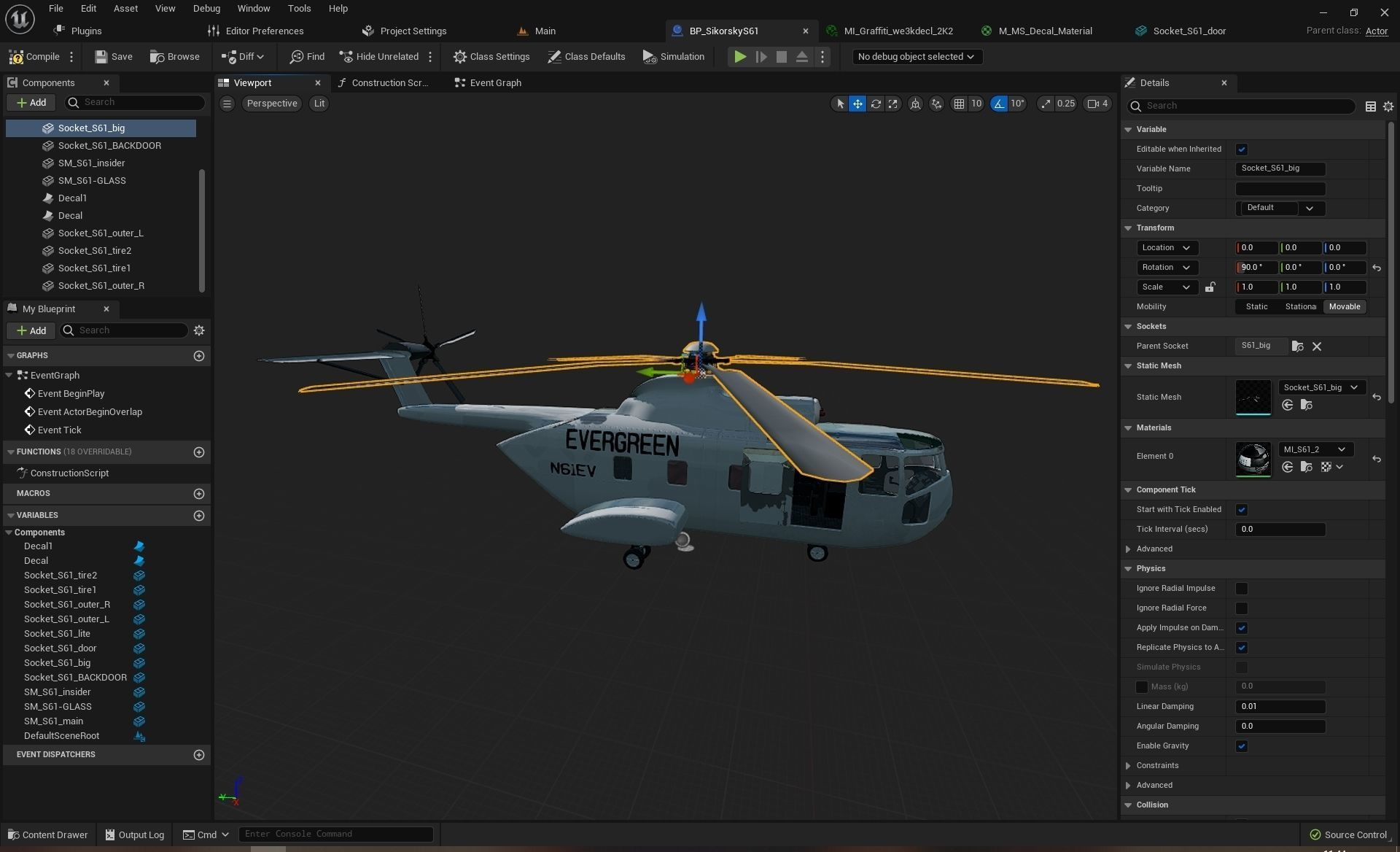Expand the Constraints section

[1128, 766]
